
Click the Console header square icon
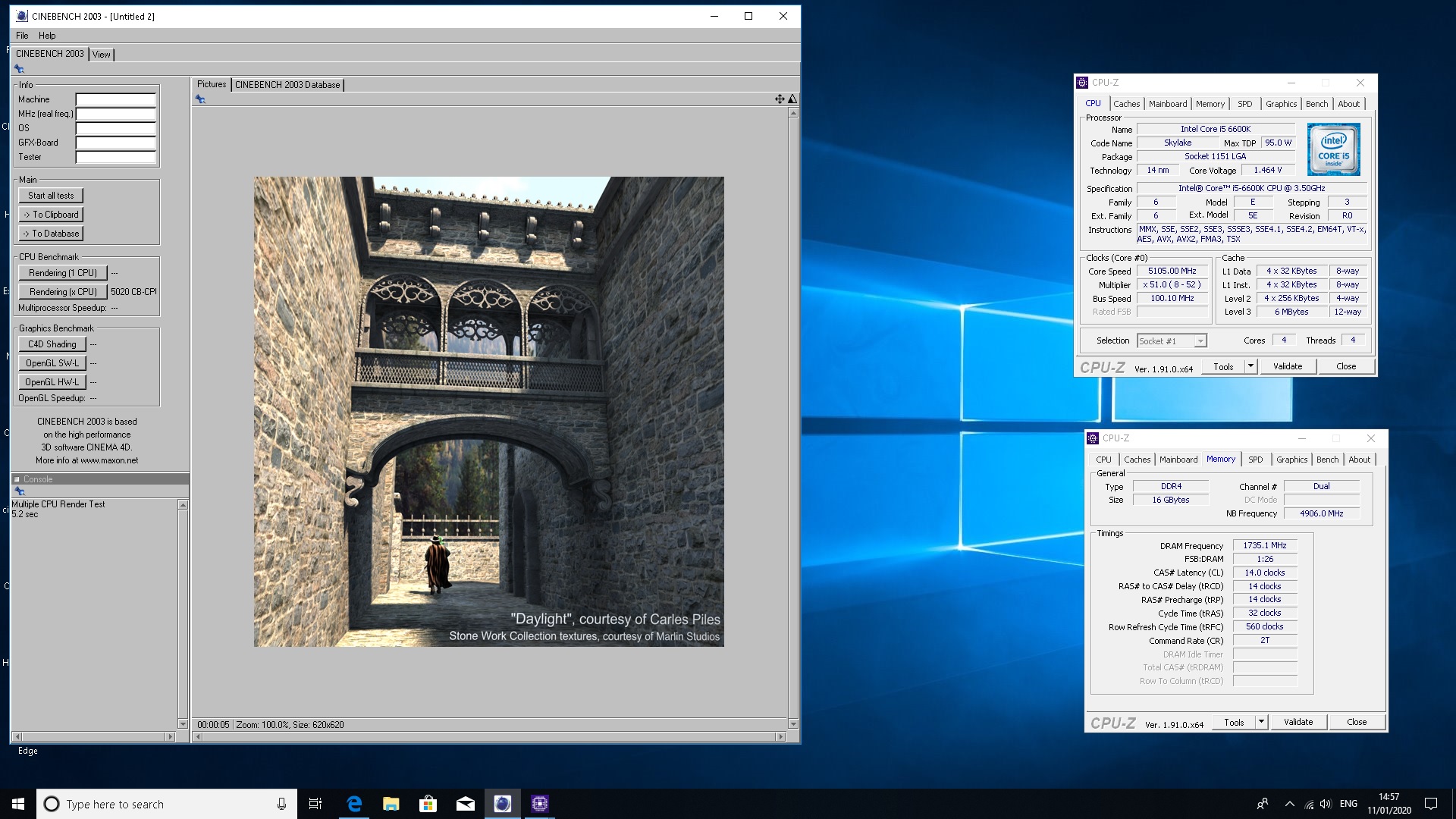tap(17, 479)
